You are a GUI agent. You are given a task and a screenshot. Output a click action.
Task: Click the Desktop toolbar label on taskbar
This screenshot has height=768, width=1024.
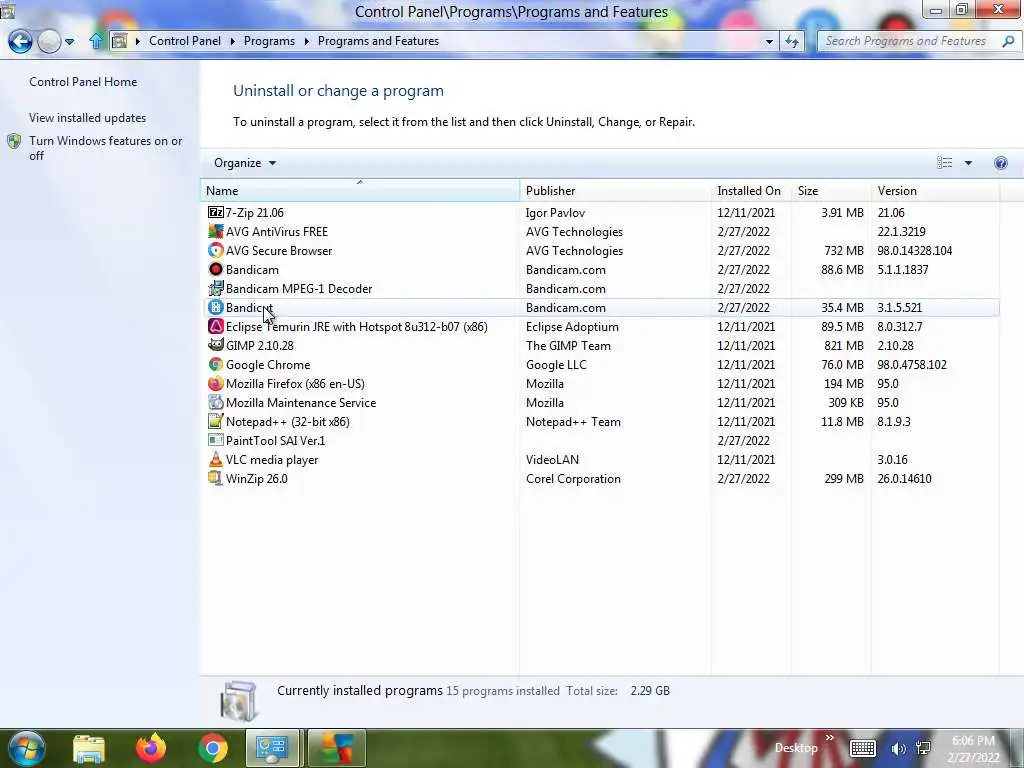(796, 748)
